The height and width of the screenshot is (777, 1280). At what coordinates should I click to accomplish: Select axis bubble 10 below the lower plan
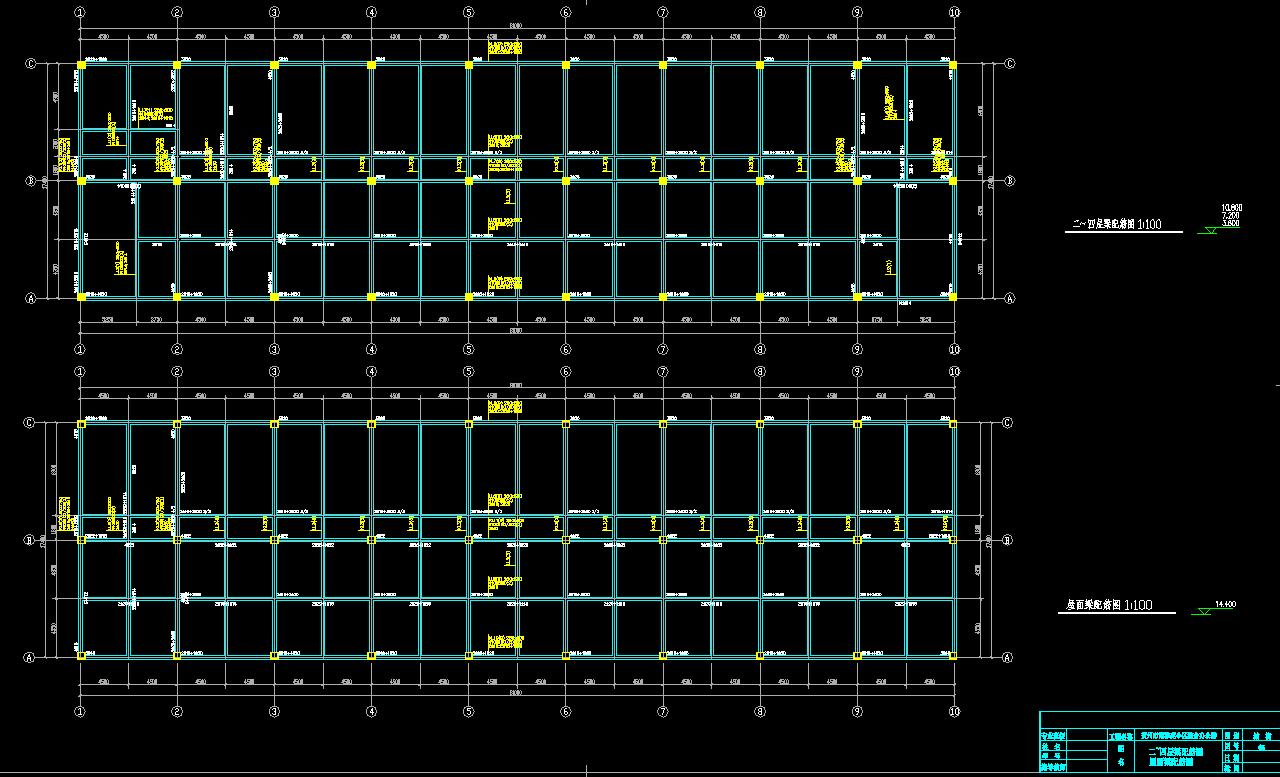[x=954, y=711]
